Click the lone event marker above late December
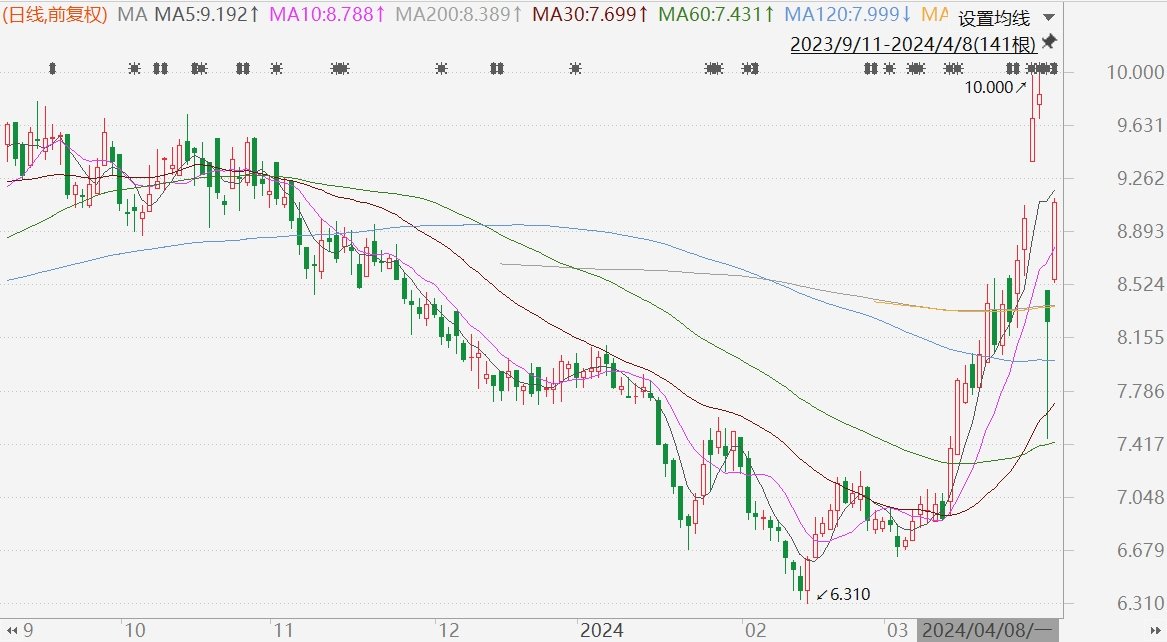 [575, 68]
